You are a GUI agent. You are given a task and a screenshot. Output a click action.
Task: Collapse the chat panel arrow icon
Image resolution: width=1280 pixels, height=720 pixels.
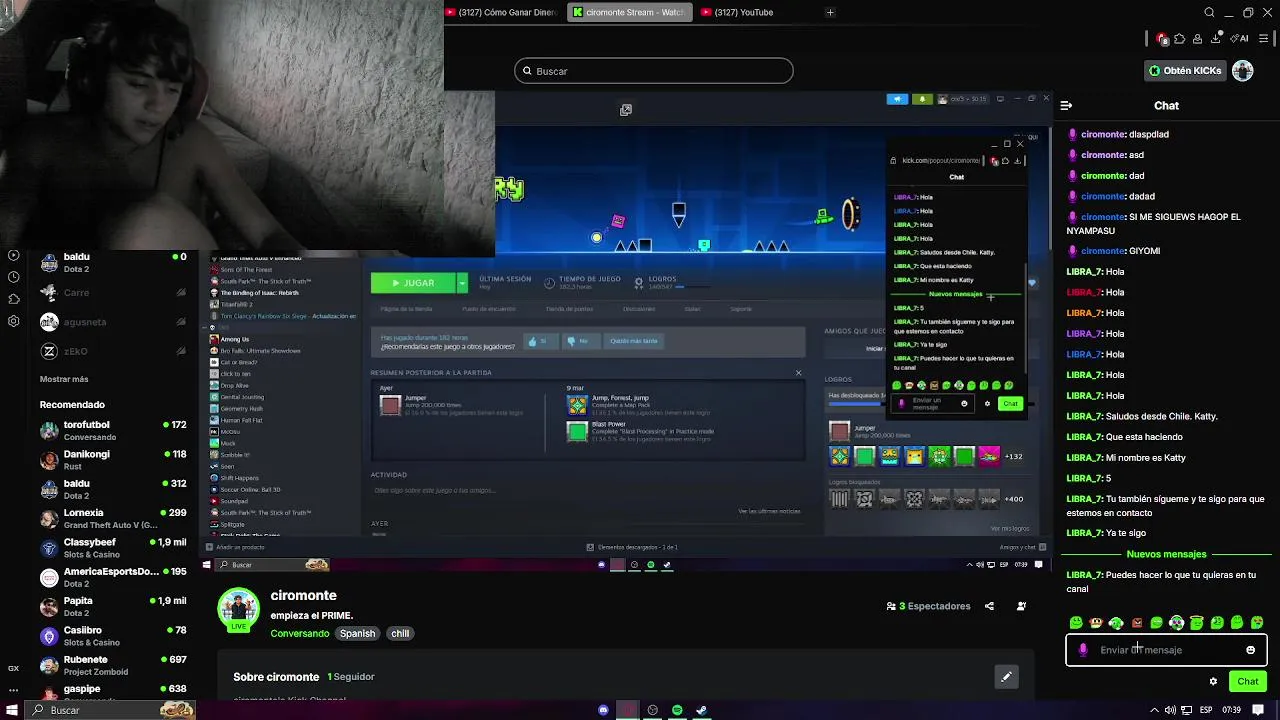(x=1066, y=105)
